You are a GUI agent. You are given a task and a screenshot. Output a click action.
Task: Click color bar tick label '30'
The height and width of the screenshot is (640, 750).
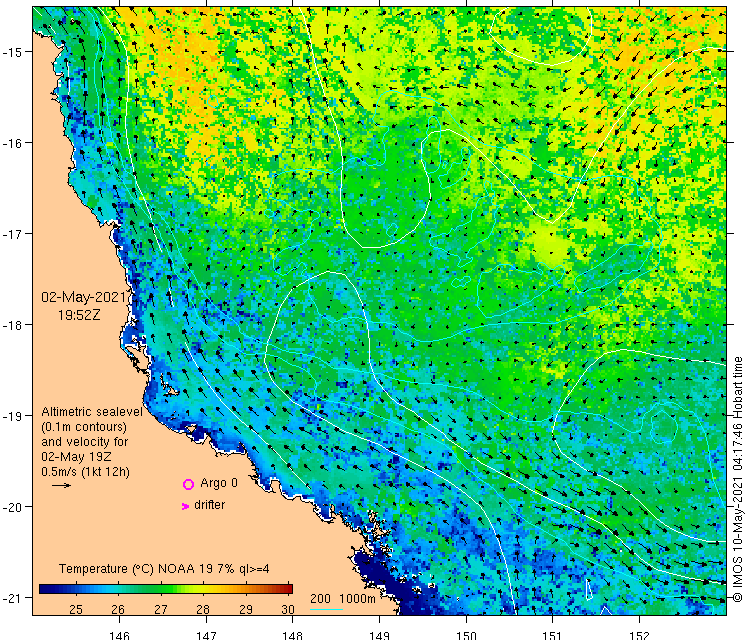[288, 609]
